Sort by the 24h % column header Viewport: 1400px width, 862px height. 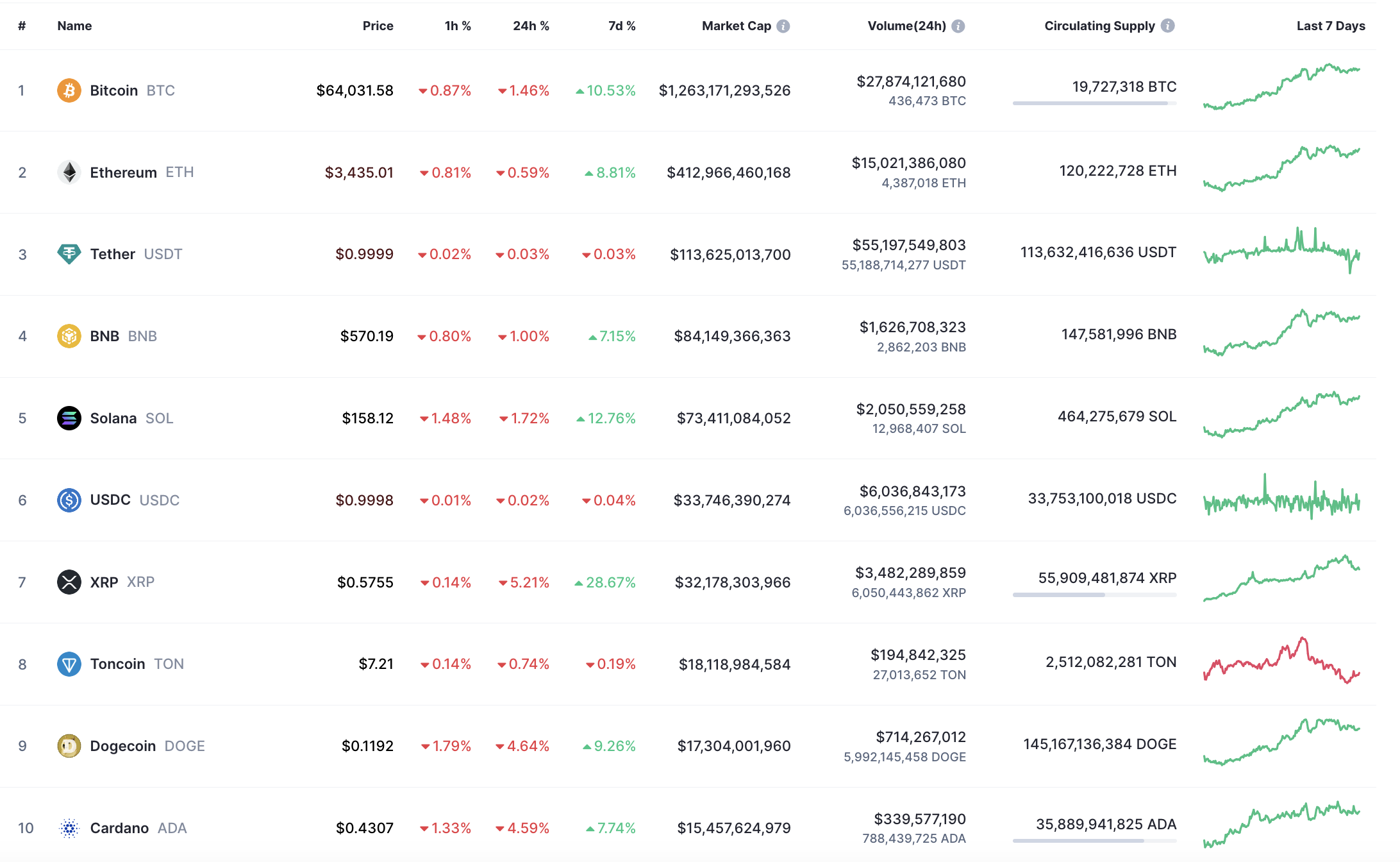tap(531, 26)
